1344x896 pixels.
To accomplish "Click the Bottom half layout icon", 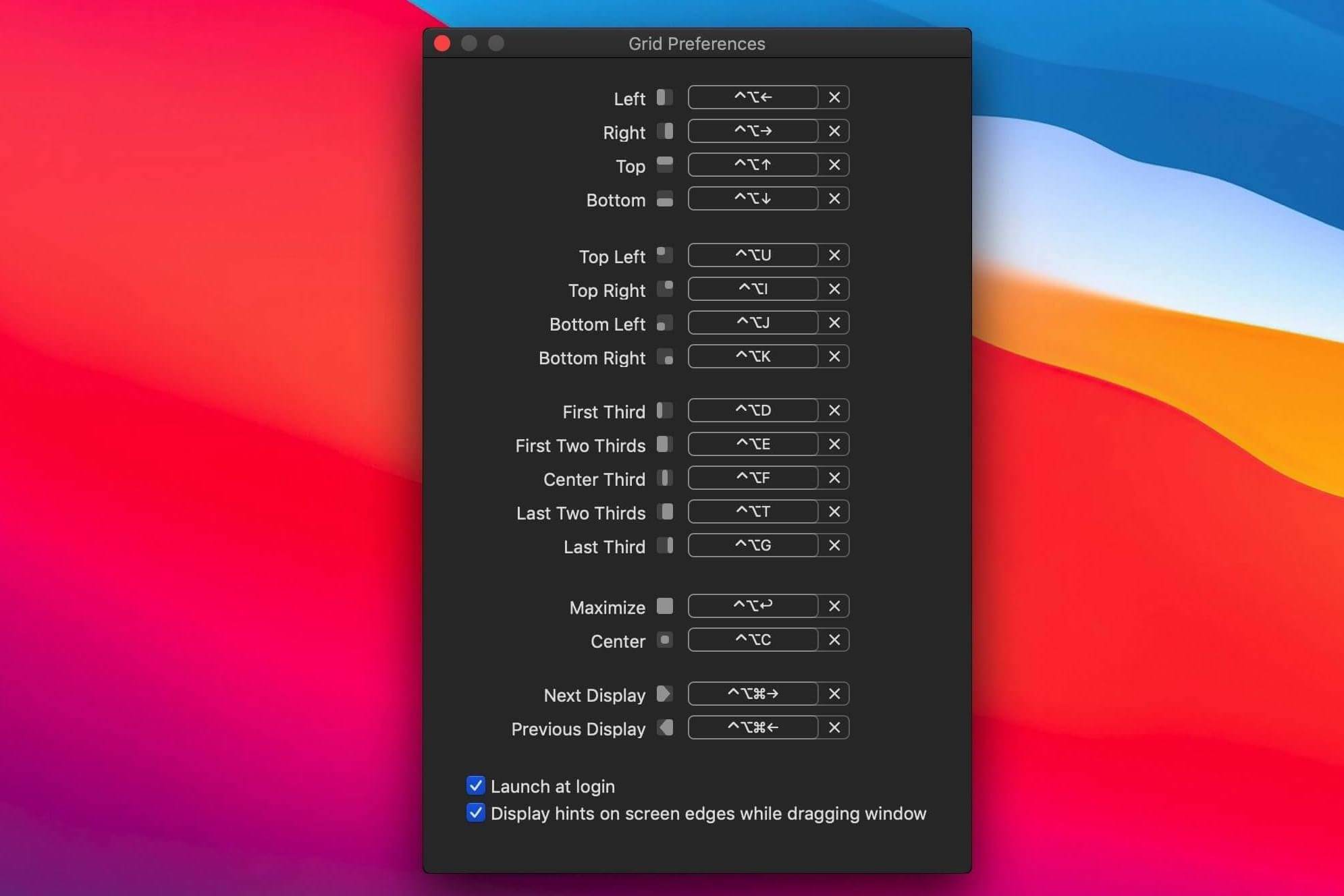I will click(x=665, y=199).
